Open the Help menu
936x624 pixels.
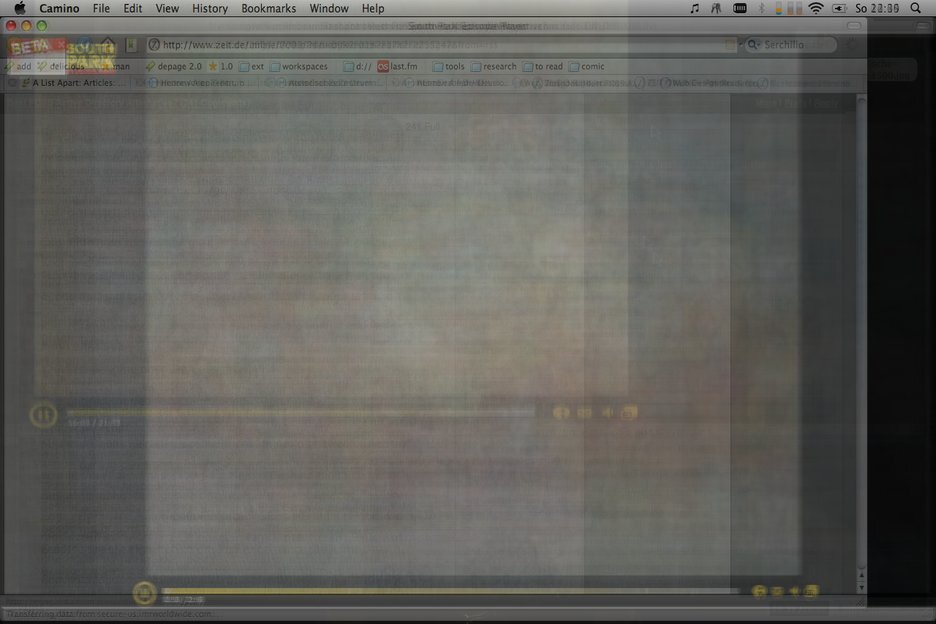tap(373, 8)
